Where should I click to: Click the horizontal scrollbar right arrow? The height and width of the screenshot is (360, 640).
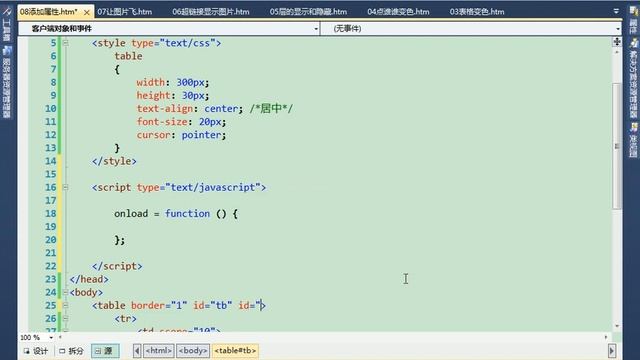coord(606,337)
